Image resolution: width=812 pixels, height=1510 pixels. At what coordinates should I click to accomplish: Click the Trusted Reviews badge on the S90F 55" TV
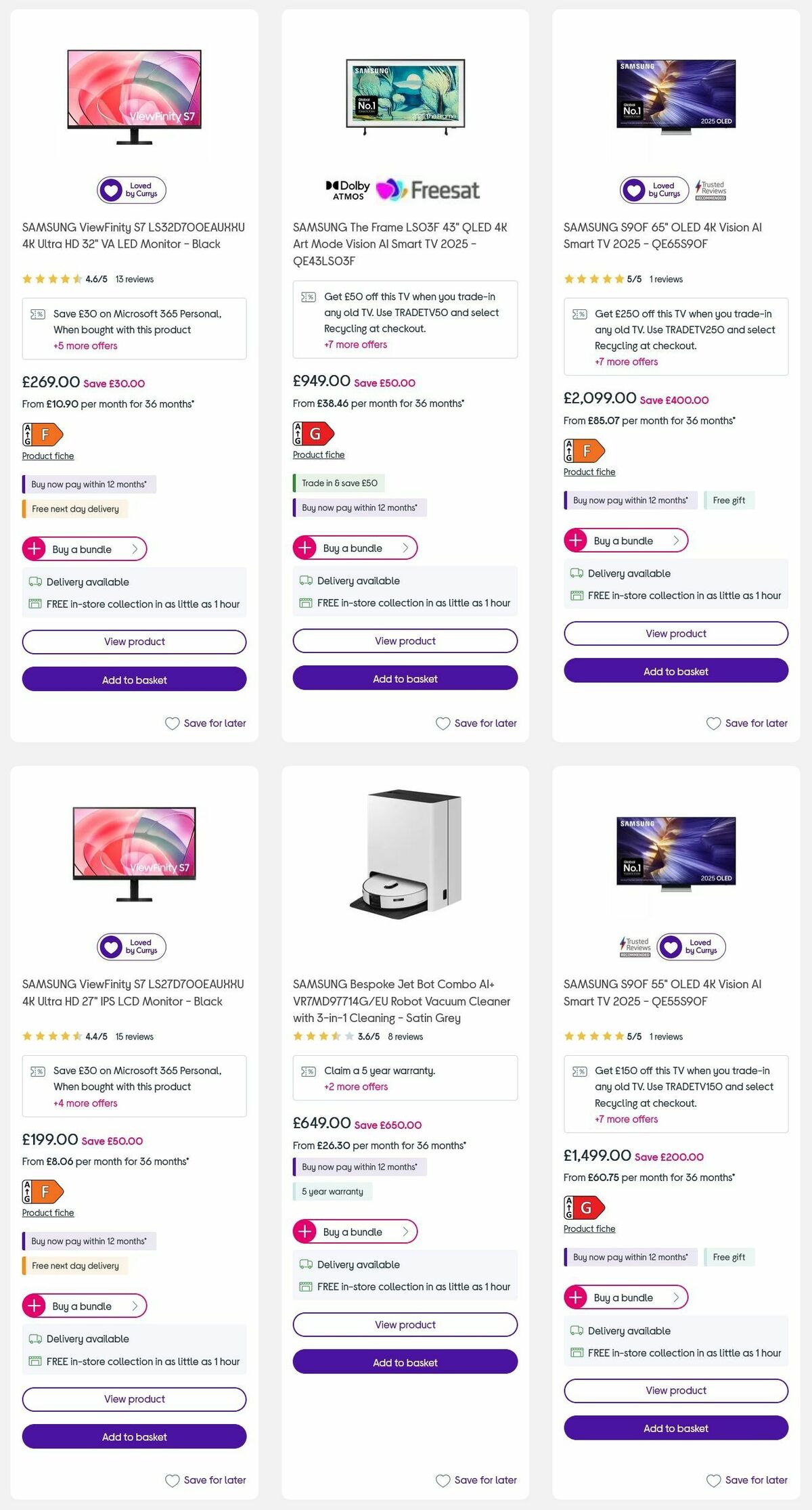(x=636, y=947)
